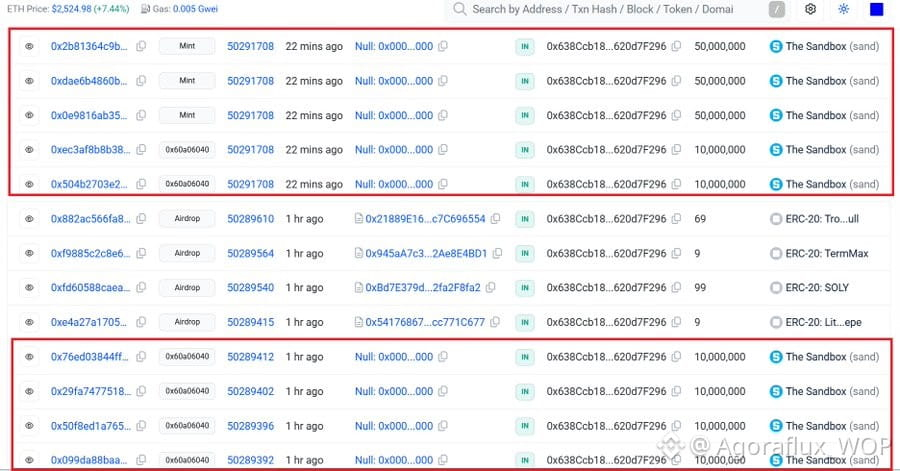Copy recipient address in 0x0e9816ab35 row

pyautogui.click(x=676, y=115)
